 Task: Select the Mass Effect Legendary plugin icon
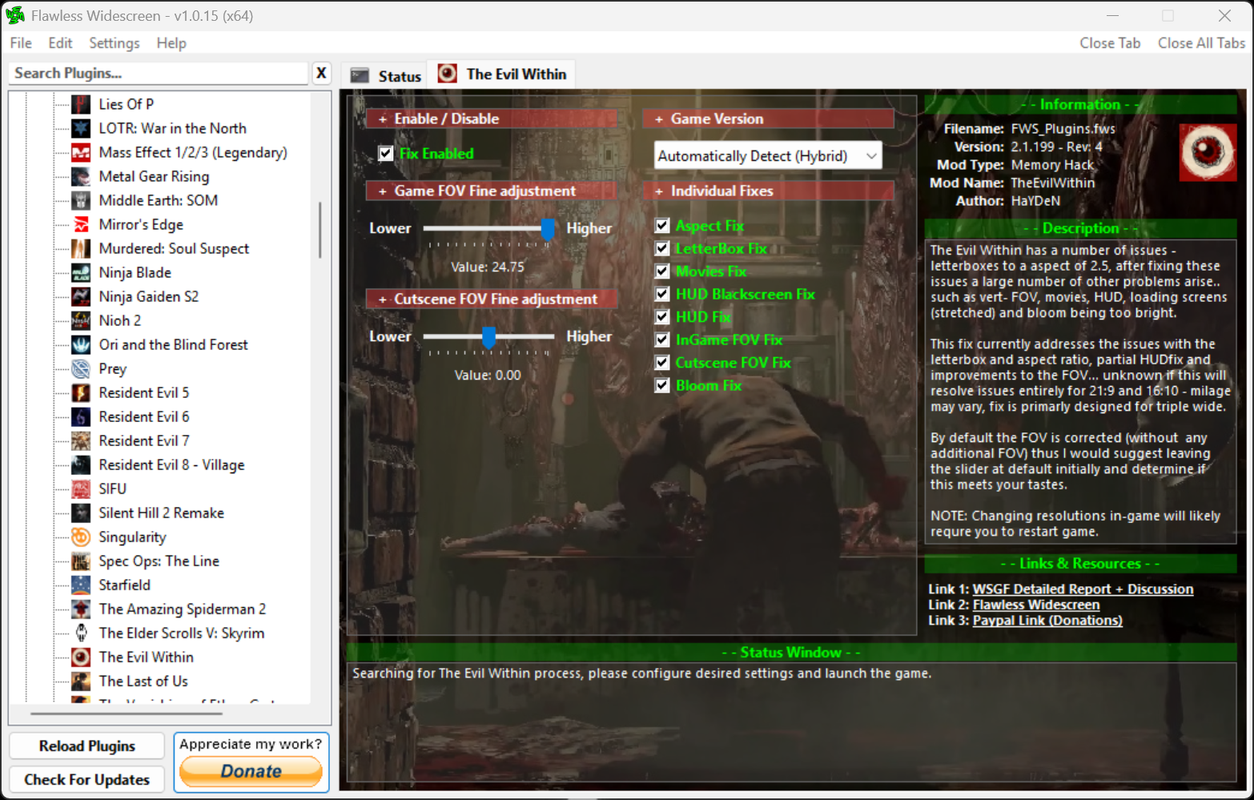pyautogui.click(x=81, y=152)
